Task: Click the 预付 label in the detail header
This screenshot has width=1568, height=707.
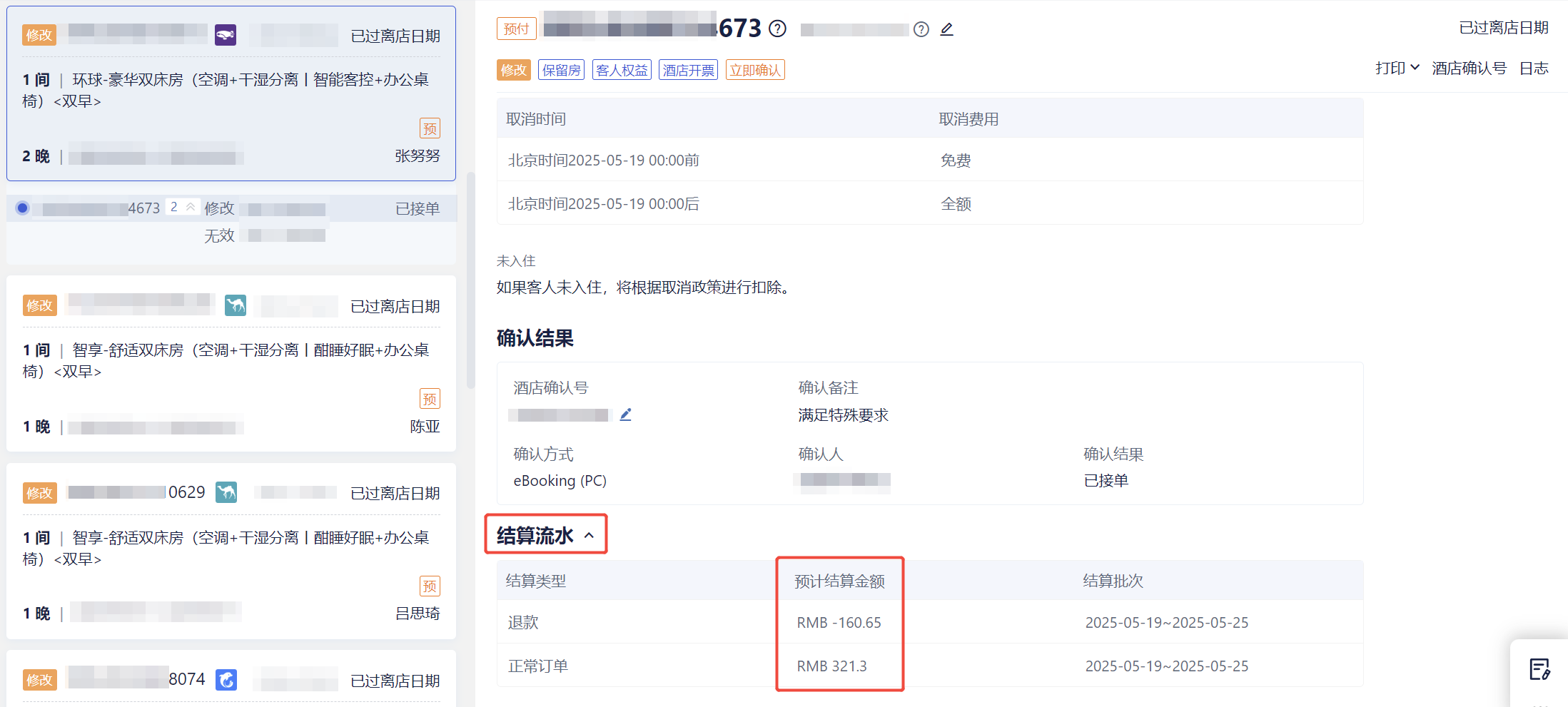Action: (516, 29)
